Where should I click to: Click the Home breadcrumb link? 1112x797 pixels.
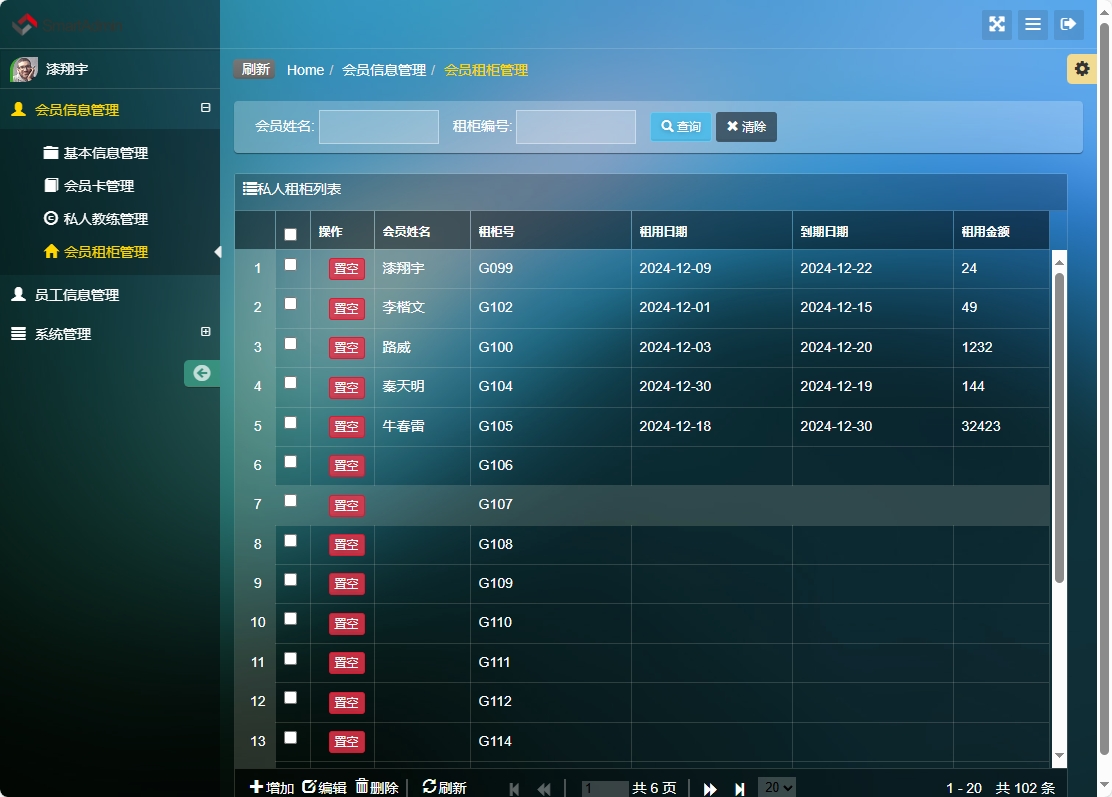click(305, 70)
